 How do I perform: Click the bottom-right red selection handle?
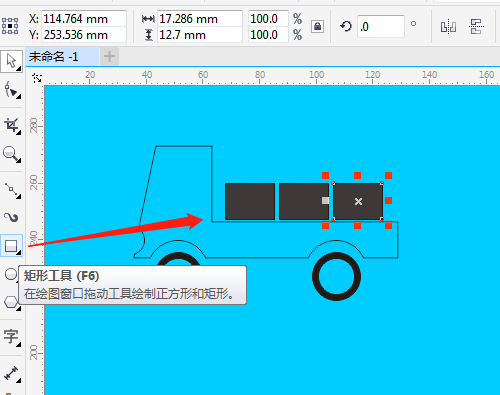388,226
